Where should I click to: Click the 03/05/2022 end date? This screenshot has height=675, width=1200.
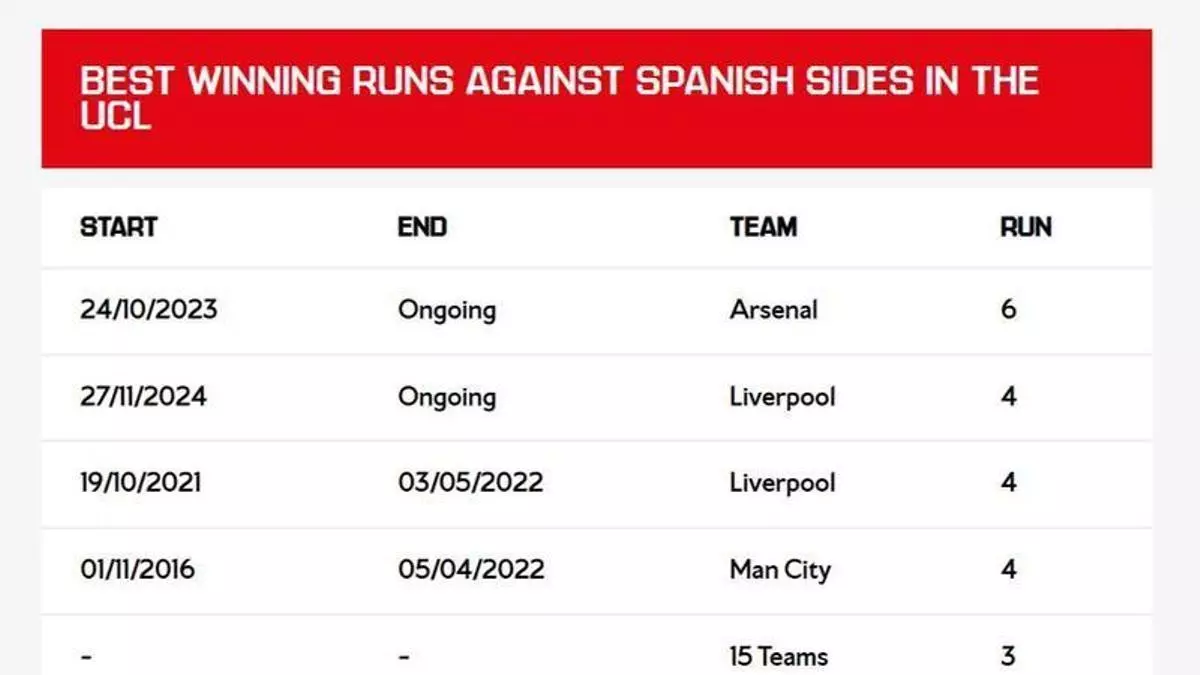[470, 483]
